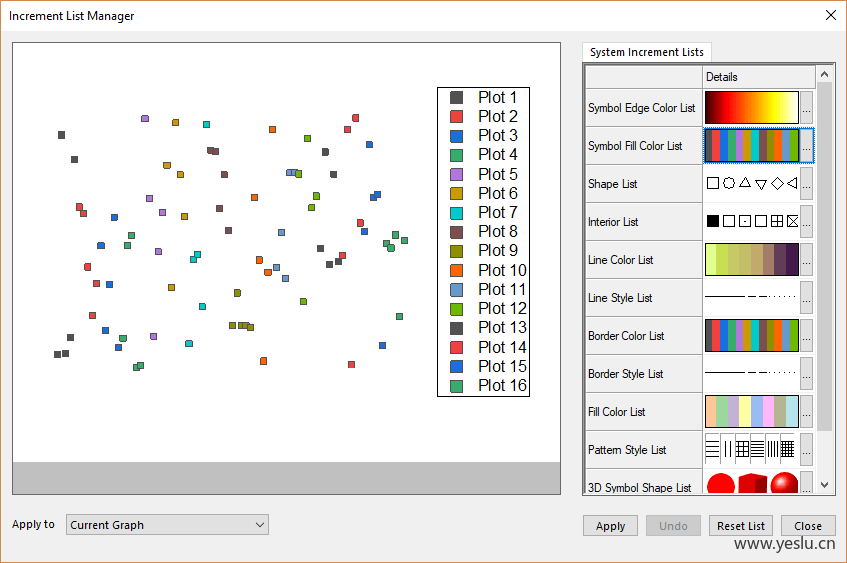Click the Symbol Edge Color List gradient preview

751,108
